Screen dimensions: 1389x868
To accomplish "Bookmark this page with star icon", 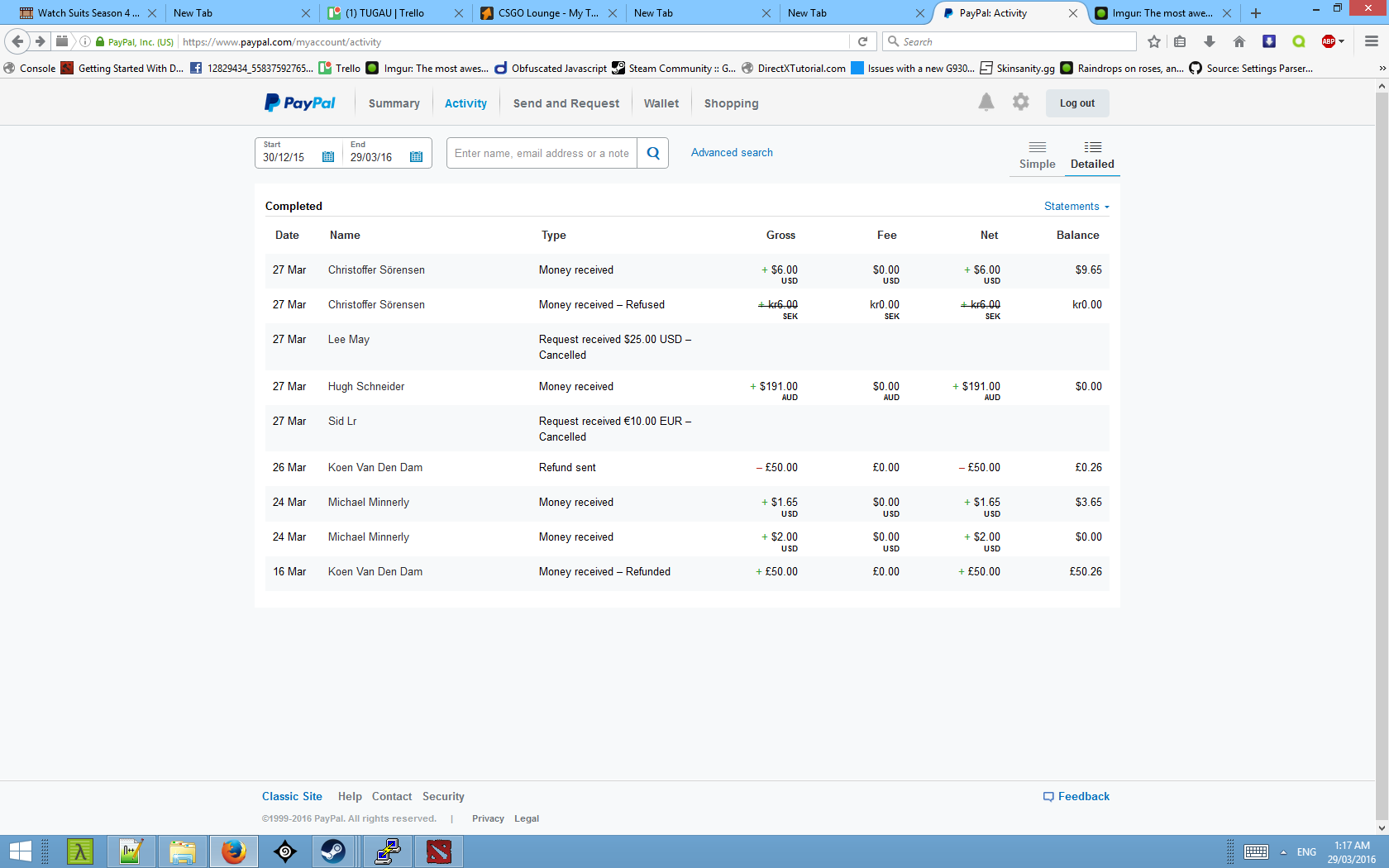I will coord(1154,41).
